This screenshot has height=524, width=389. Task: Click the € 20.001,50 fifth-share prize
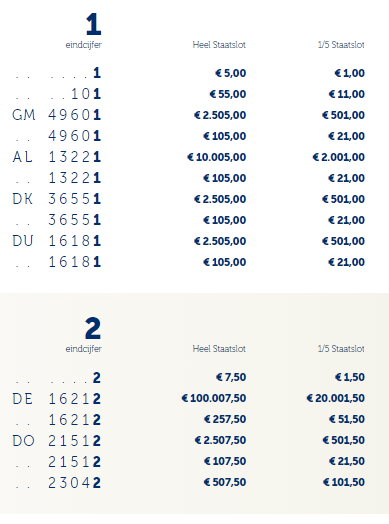pyautogui.click(x=336, y=398)
